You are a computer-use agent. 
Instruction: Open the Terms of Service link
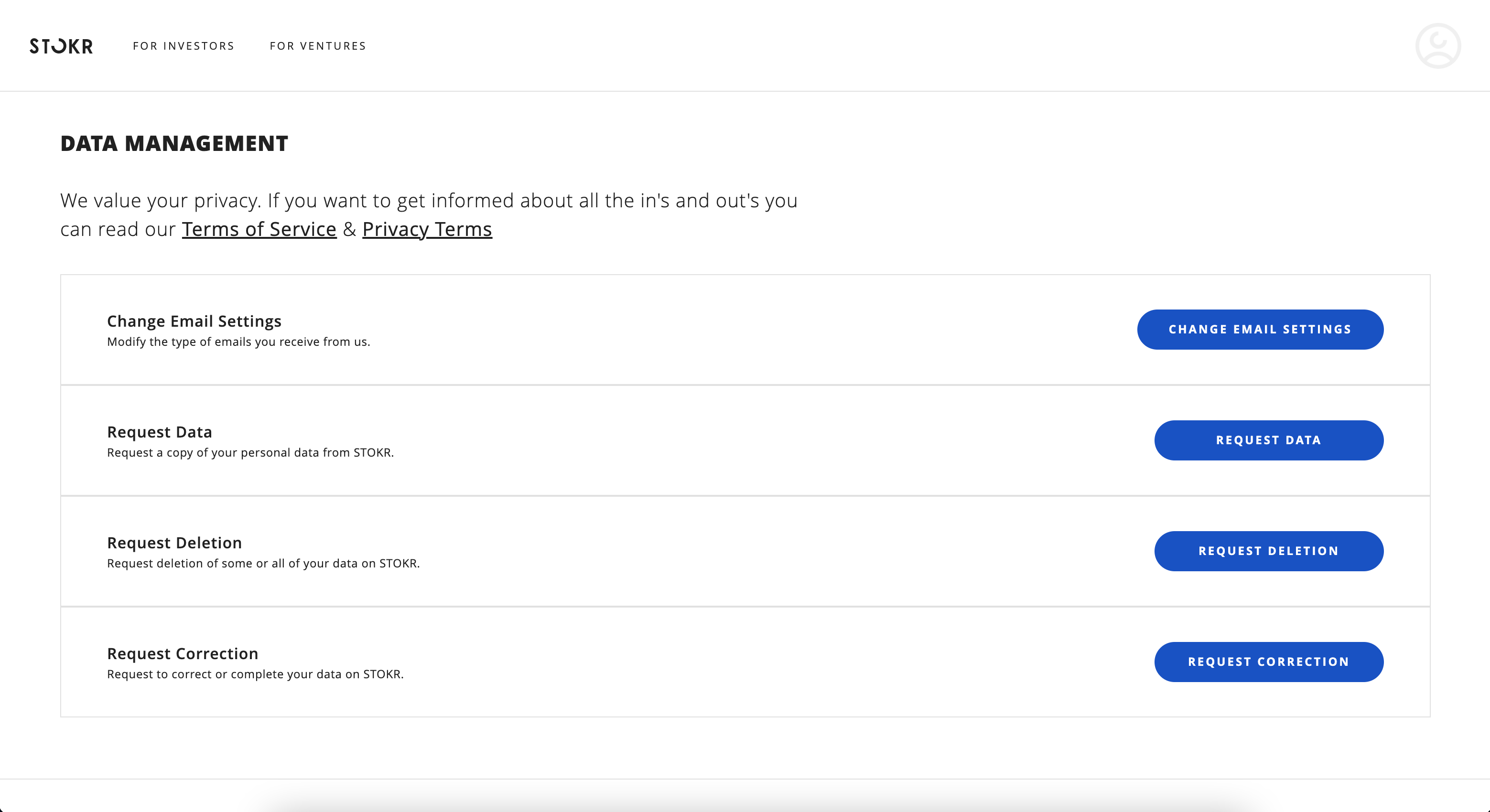pyautogui.click(x=259, y=229)
